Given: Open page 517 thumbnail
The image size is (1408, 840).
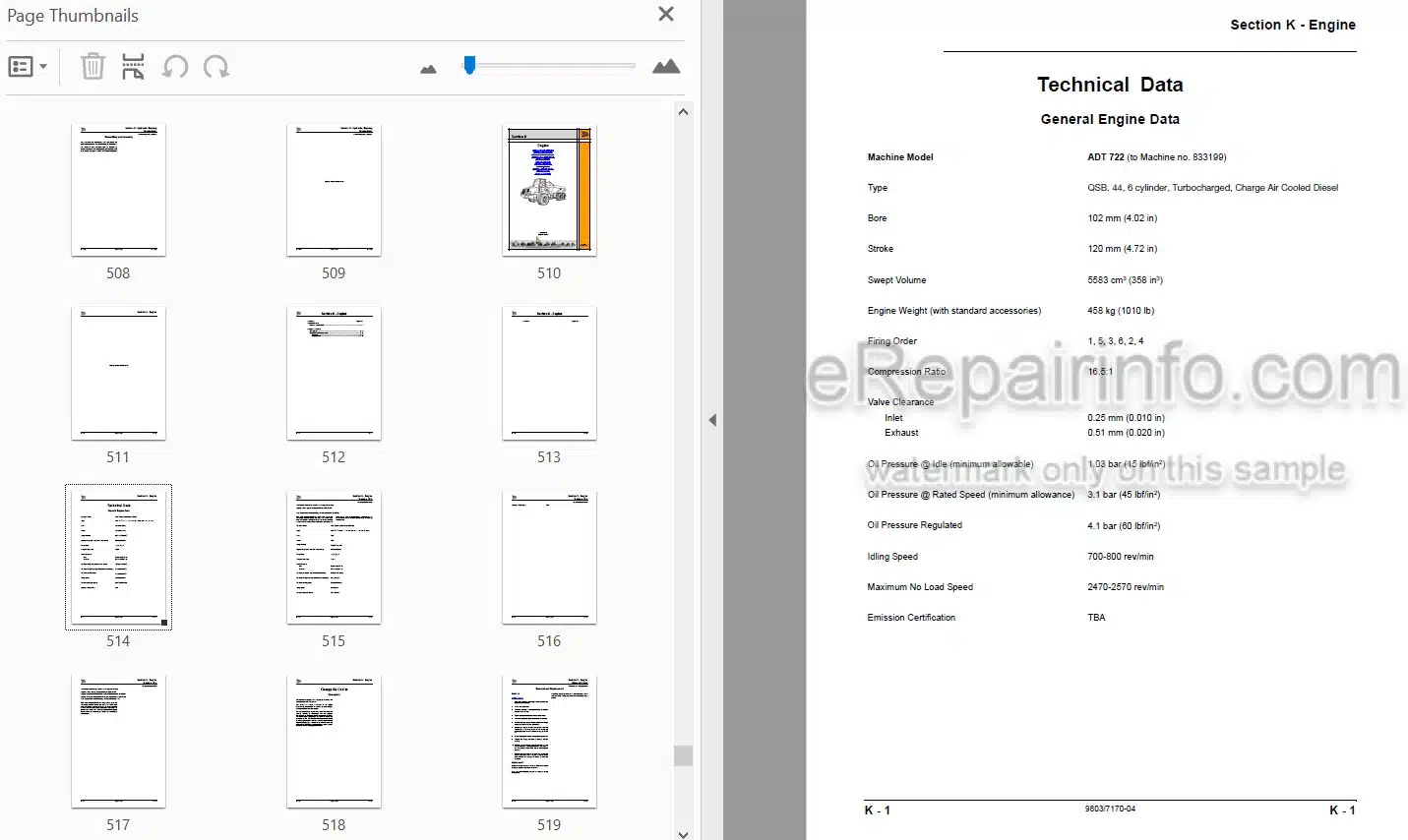Looking at the screenshot, I should click(118, 742).
